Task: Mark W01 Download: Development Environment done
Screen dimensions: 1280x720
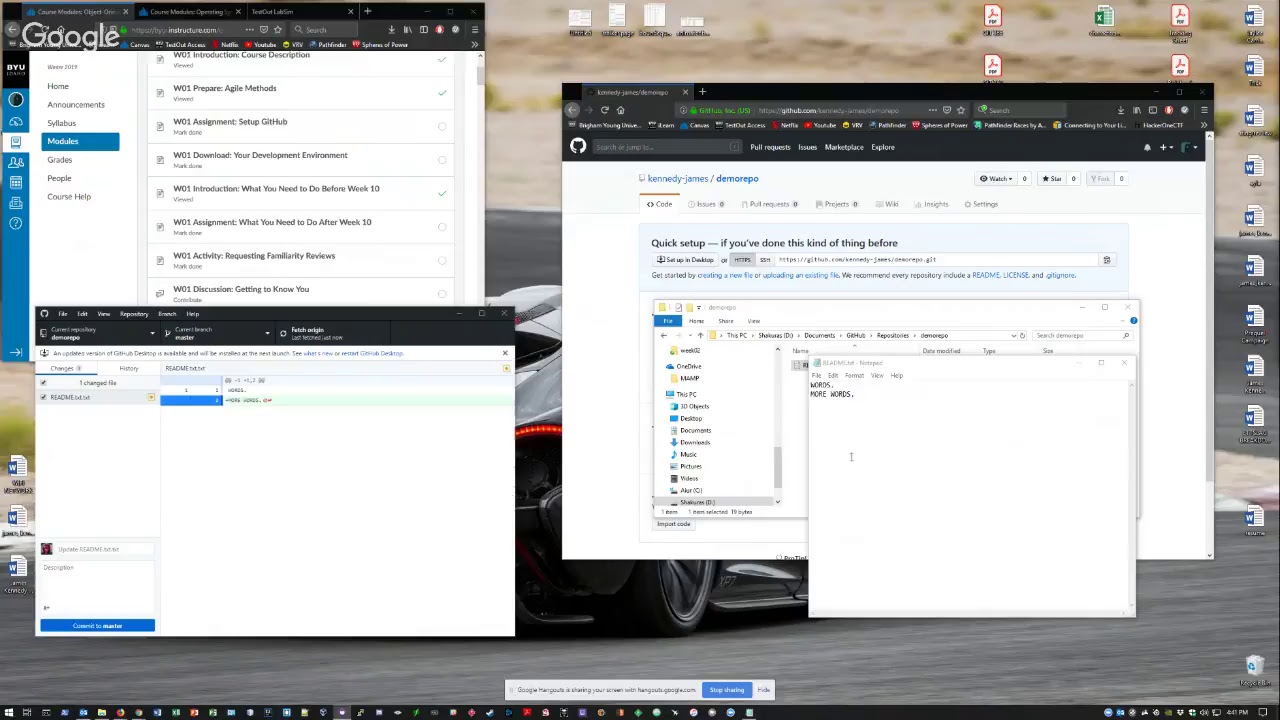Action: click(x=442, y=160)
